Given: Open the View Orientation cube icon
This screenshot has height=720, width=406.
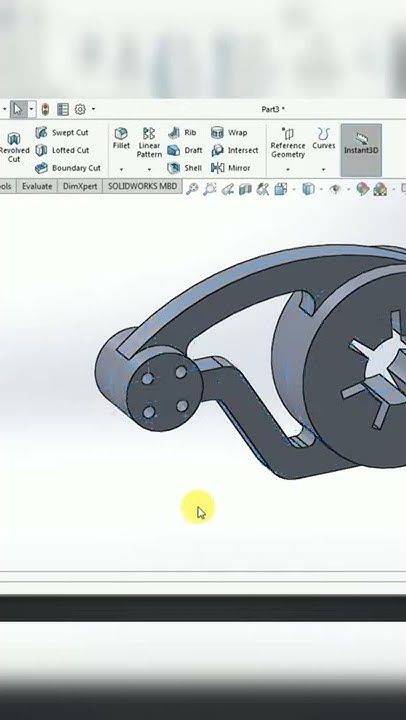Looking at the screenshot, I should click(x=280, y=189).
